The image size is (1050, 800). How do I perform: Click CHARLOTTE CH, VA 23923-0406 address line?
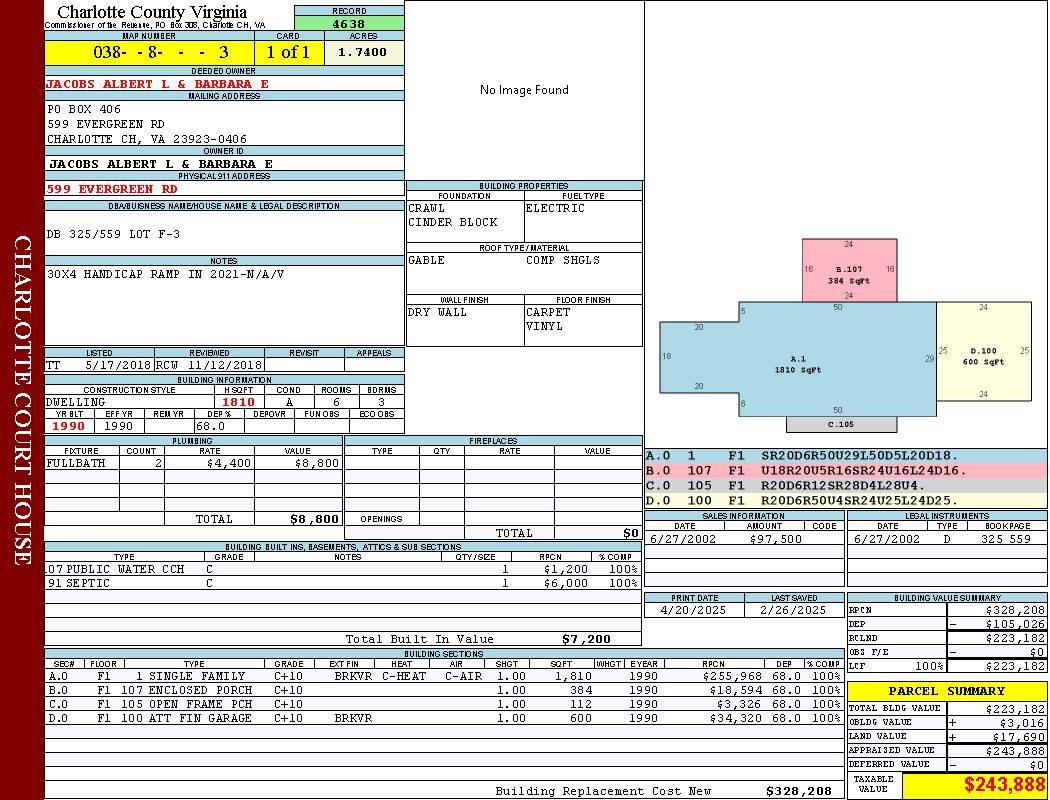(147, 139)
